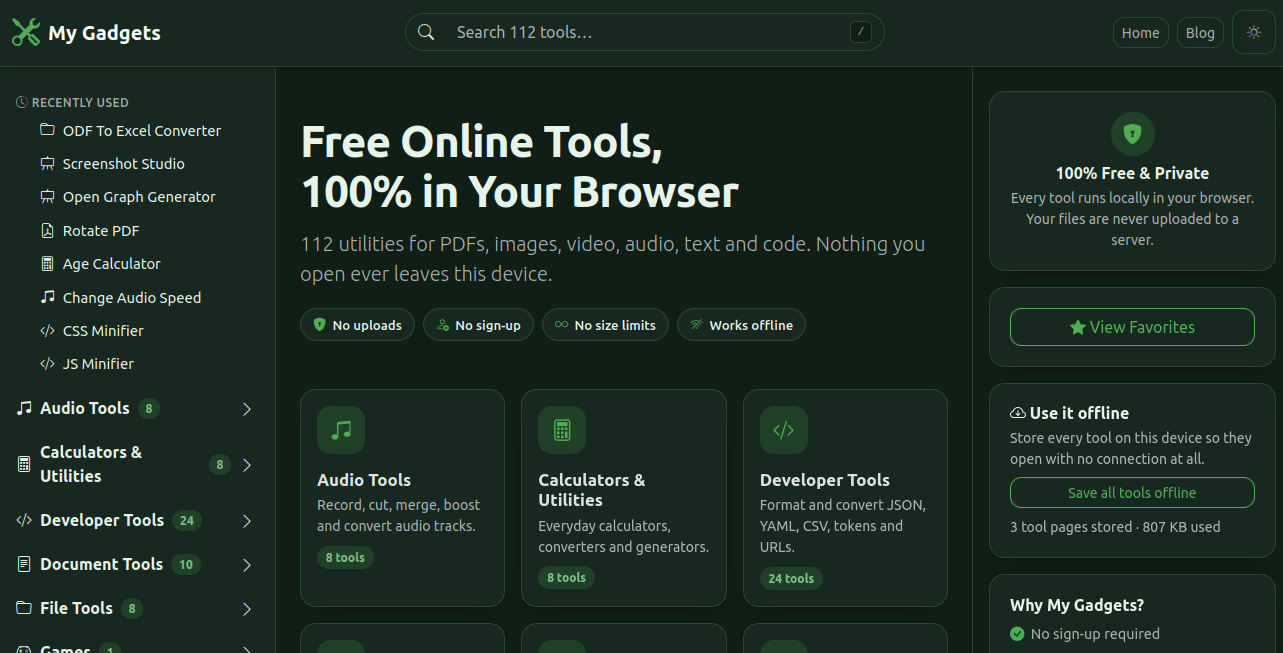Click the clock icon next to Recently Used
The image size is (1283, 653).
[x=22, y=102]
